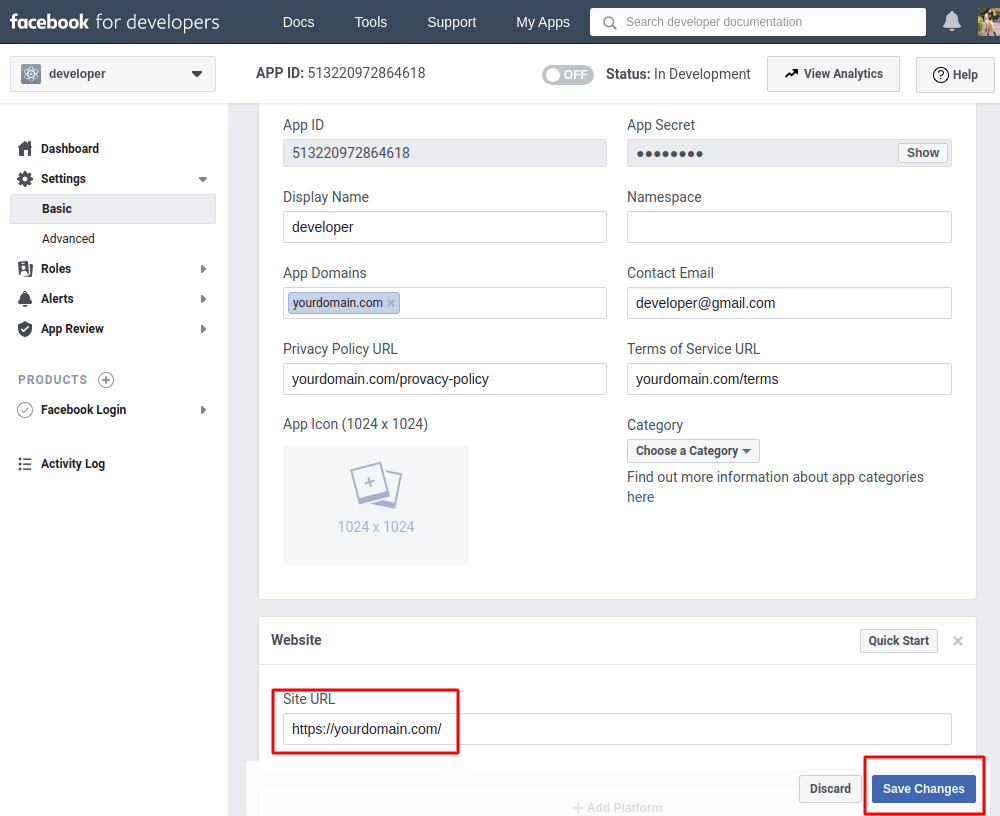Click the APP ID 513220972864618 header text
Screen dimensions: 1000x816
pos(341,73)
